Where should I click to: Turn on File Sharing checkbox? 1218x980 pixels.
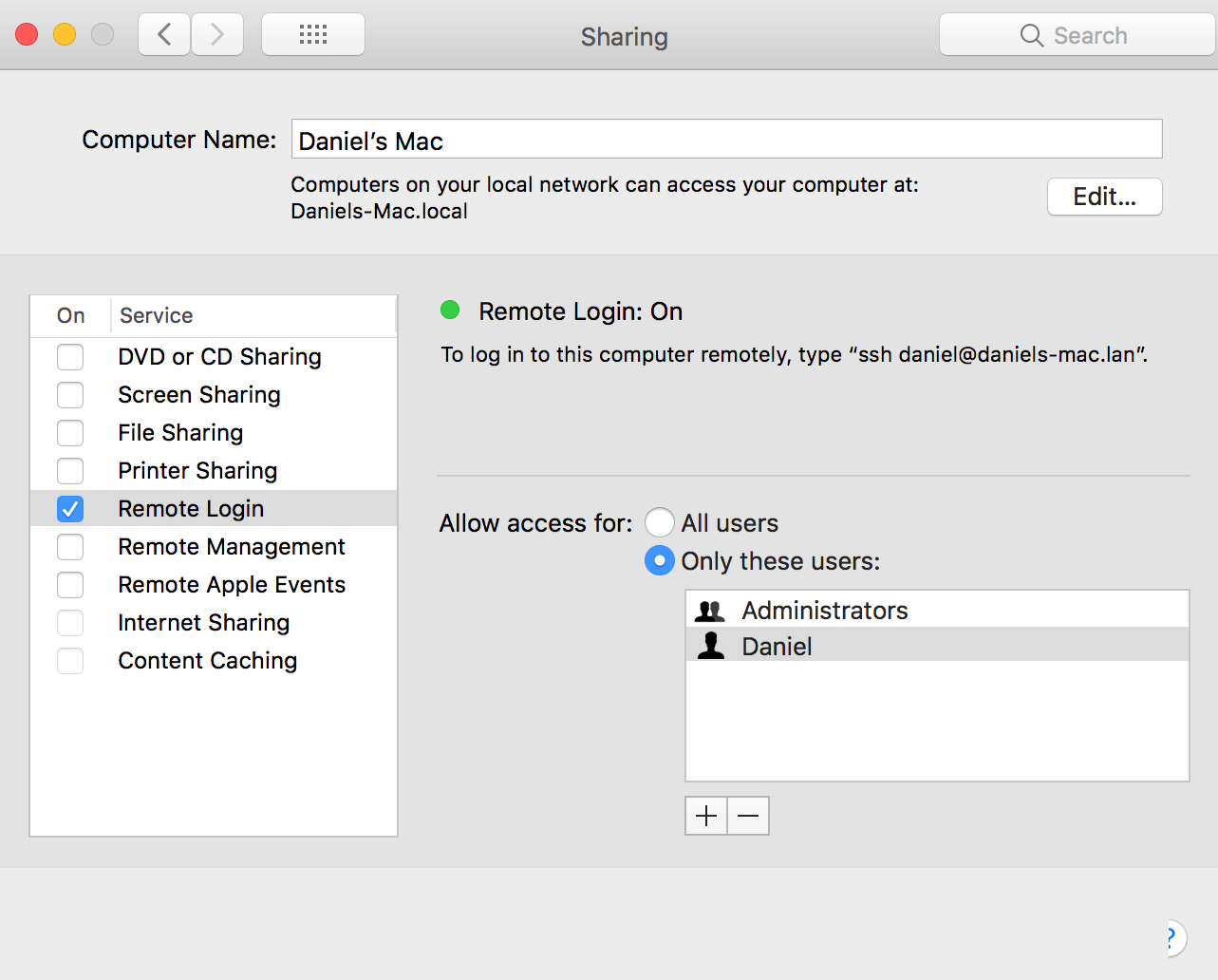(70, 433)
